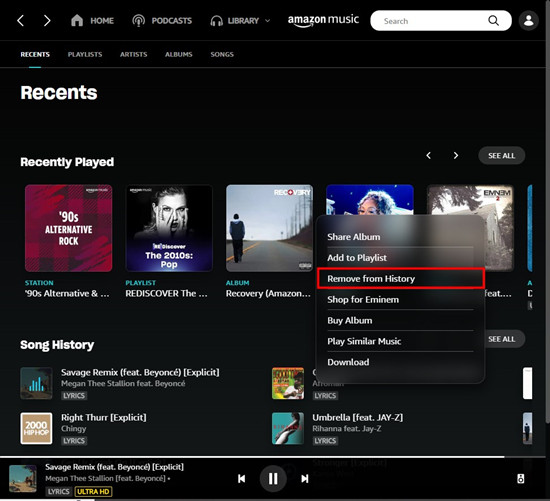550x501 pixels.
Task: Go forward with the right arrow
Action: tap(47, 21)
